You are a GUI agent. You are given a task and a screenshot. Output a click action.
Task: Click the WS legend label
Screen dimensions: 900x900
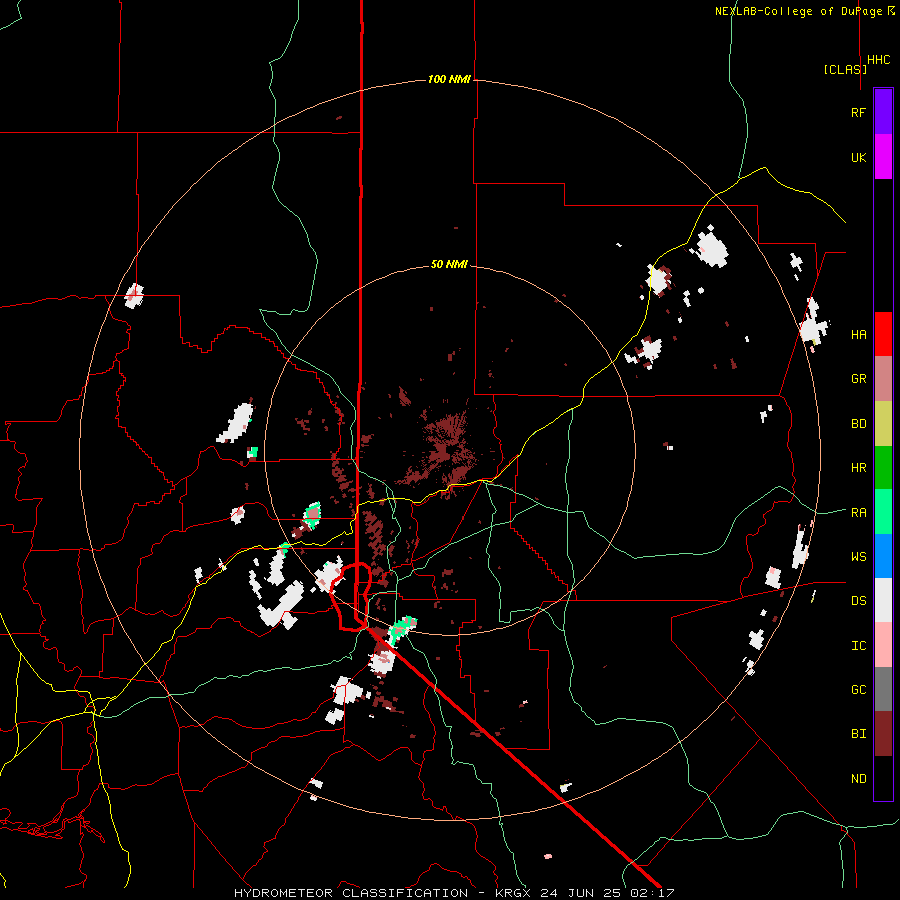coord(858,557)
